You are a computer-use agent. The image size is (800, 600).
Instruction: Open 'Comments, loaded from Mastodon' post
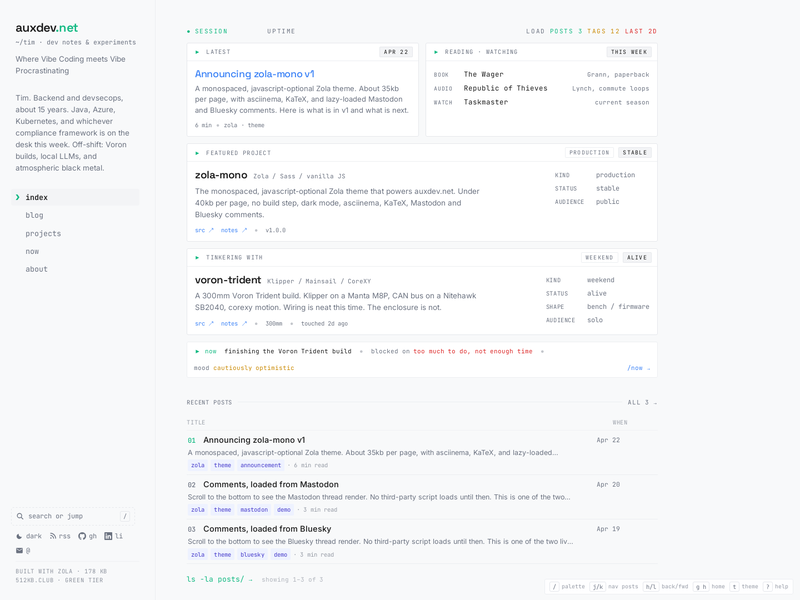pyautogui.click(x=271, y=485)
